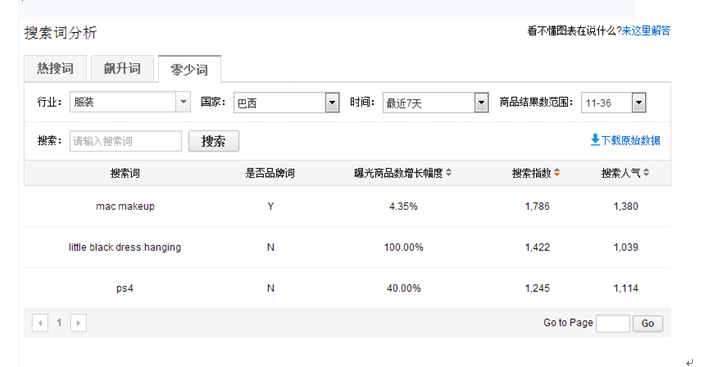Sort by 搜索指数 sort arrow icon
The image size is (725, 367).
pos(557,173)
